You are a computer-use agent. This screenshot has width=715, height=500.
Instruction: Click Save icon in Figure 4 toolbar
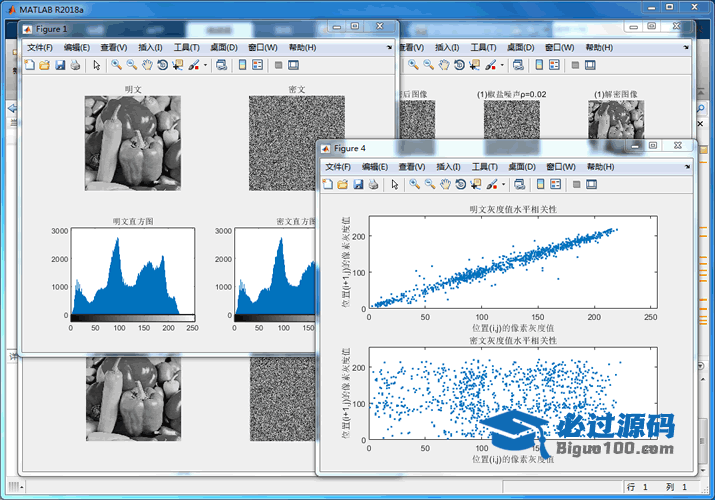pyautogui.click(x=358, y=184)
